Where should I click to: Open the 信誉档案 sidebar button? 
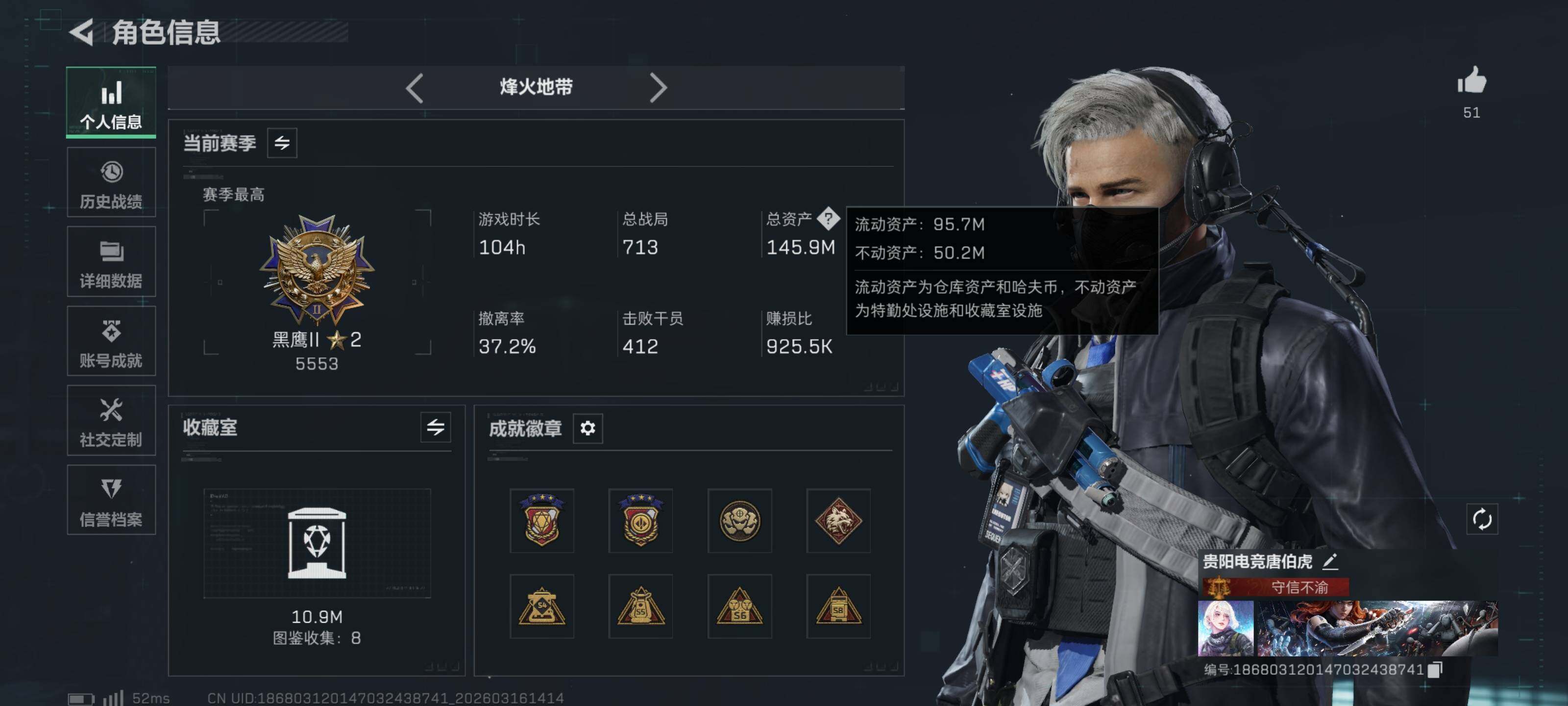pyautogui.click(x=111, y=500)
